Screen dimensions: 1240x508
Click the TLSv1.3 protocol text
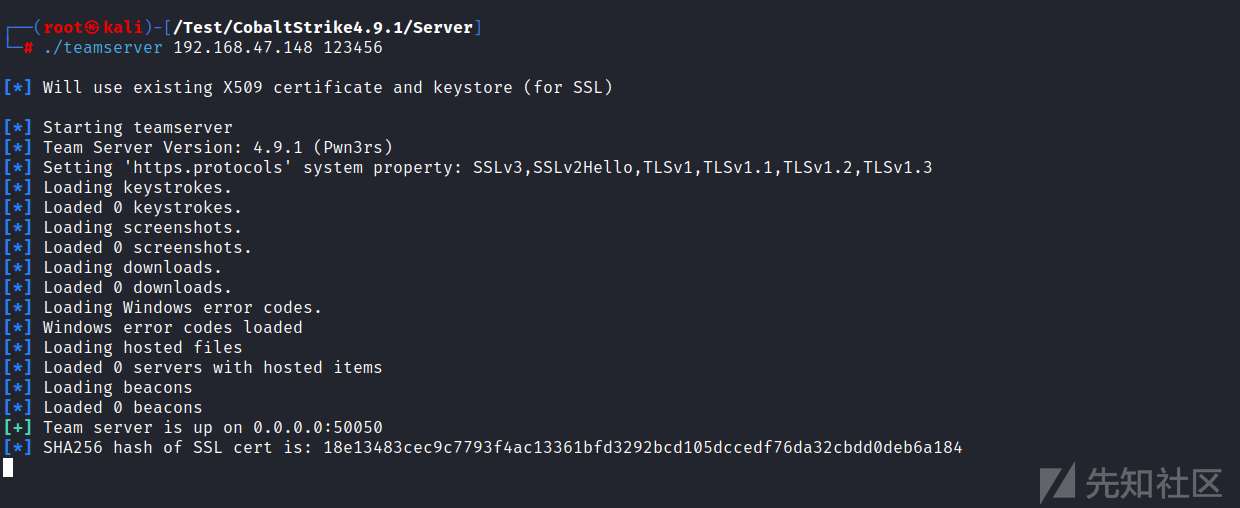pyautogui.click(x=898, y=167)
